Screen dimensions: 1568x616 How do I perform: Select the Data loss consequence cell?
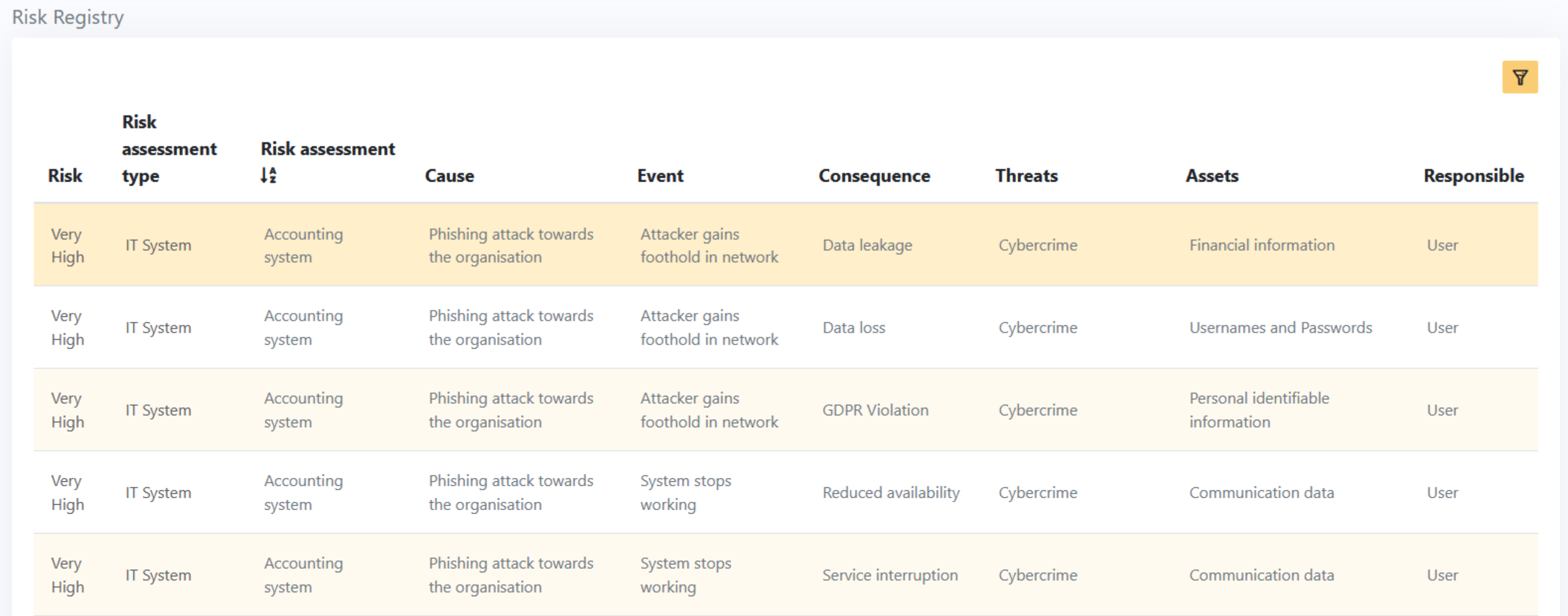point(854,328)
